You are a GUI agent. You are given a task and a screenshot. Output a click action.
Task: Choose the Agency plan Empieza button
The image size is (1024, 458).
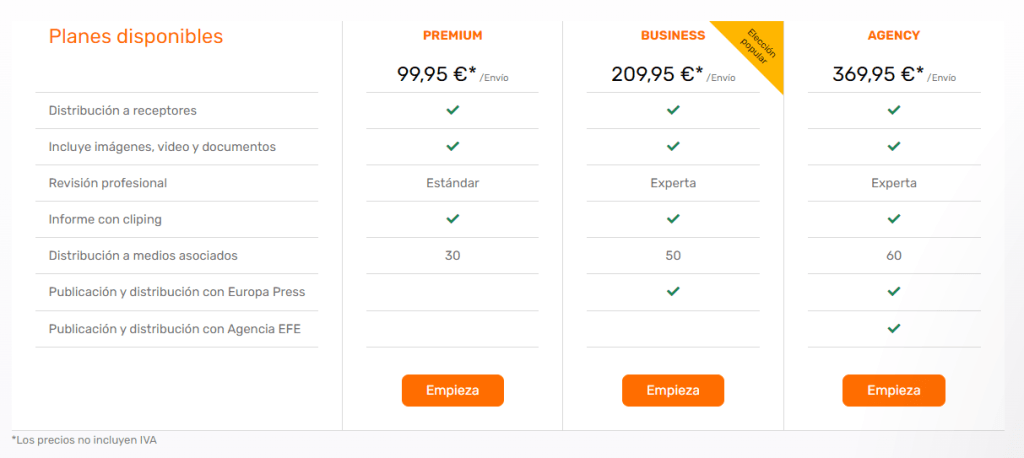coord(893,390)
